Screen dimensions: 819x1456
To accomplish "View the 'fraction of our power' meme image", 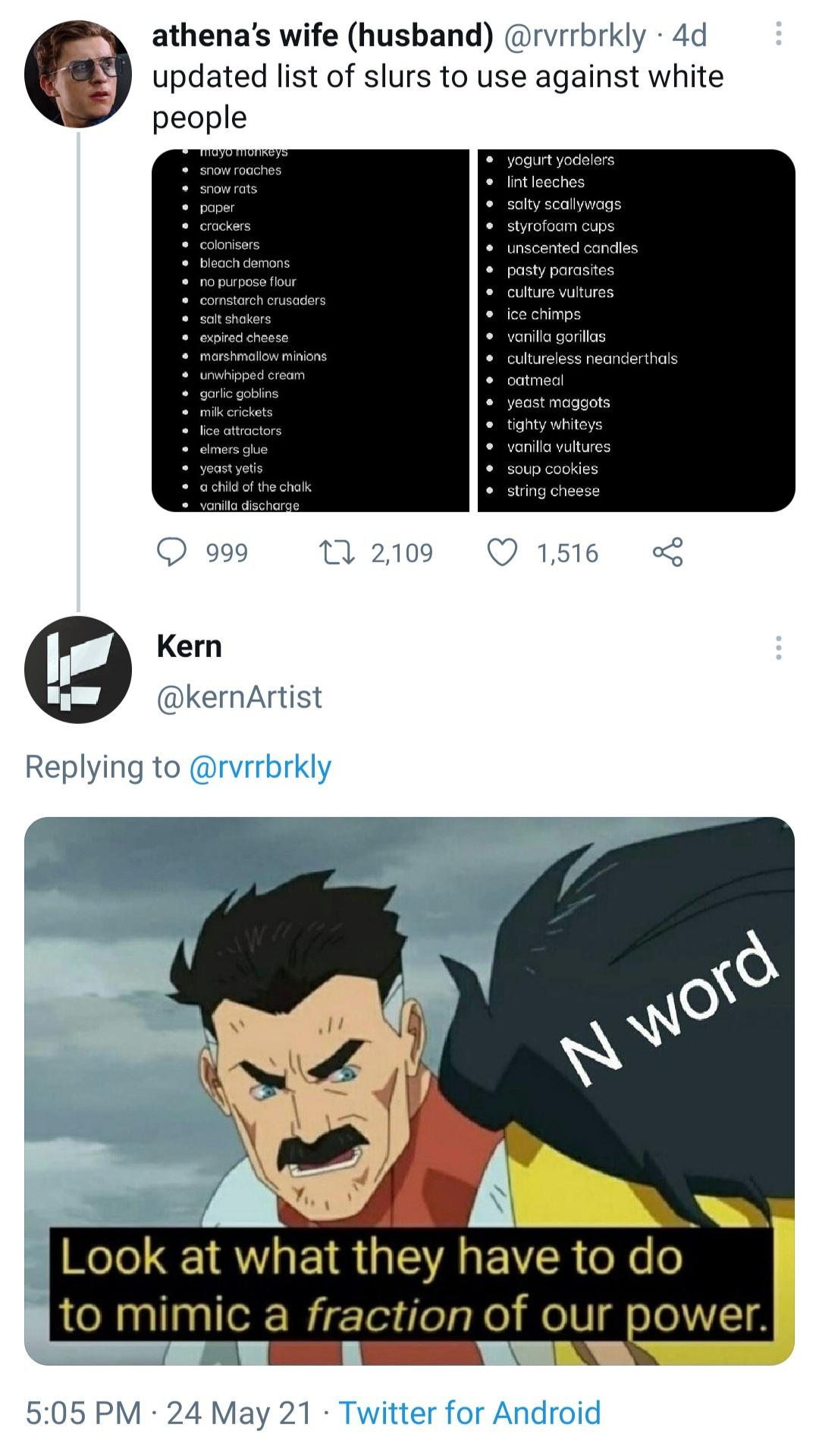I will pyautogui.click(x=409, y=1091).
